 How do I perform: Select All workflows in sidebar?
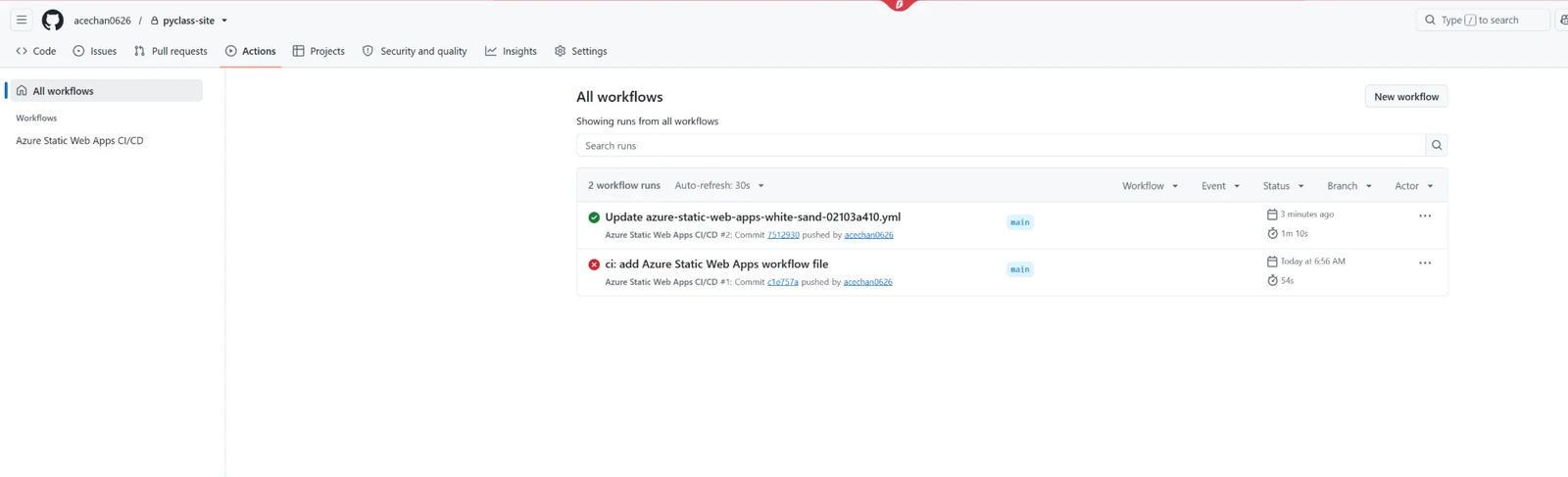click(105, 90)
